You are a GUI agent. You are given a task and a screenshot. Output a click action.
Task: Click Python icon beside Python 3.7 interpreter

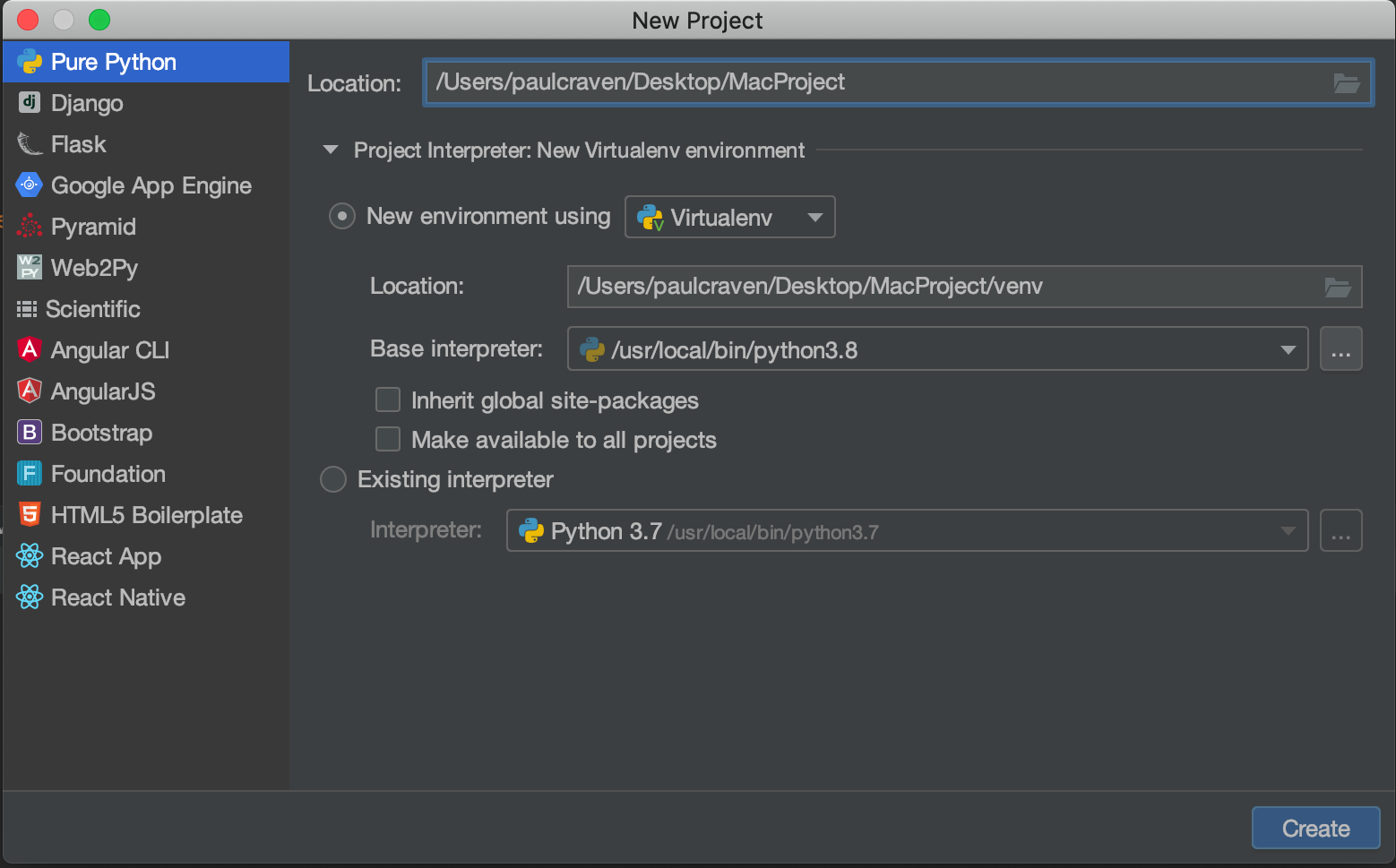click(531, 531)
